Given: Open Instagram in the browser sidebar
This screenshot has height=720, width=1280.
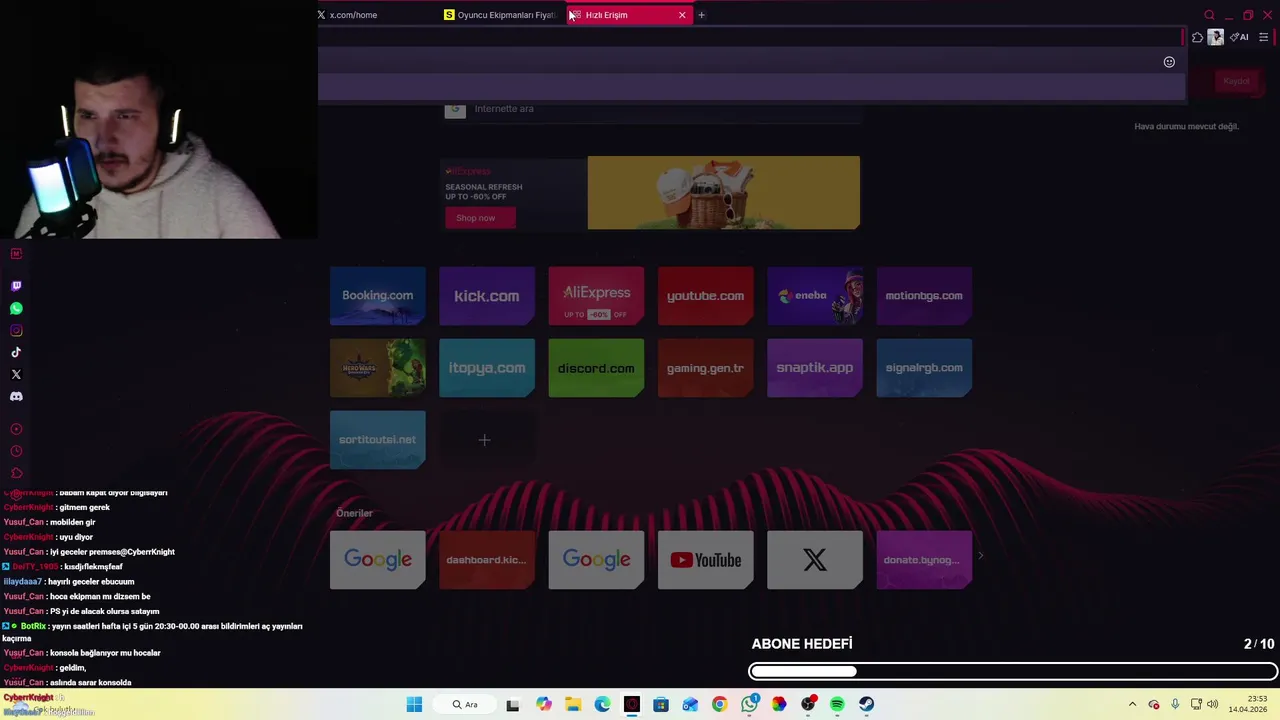Looking at the screenshot, I should (16, 330).
